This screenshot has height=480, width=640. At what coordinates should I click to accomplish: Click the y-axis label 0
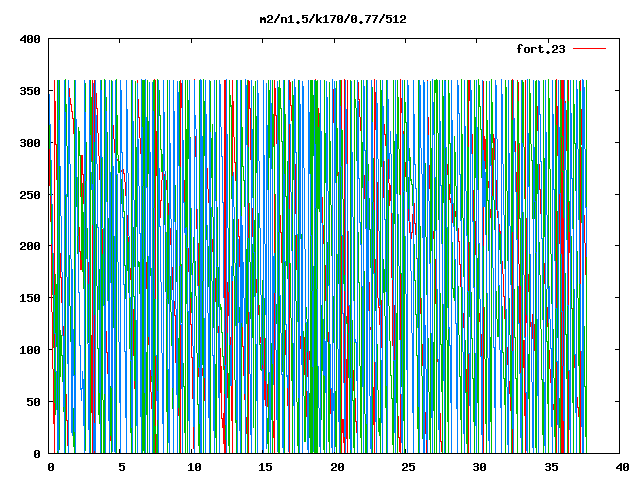(x=37, y=453)
